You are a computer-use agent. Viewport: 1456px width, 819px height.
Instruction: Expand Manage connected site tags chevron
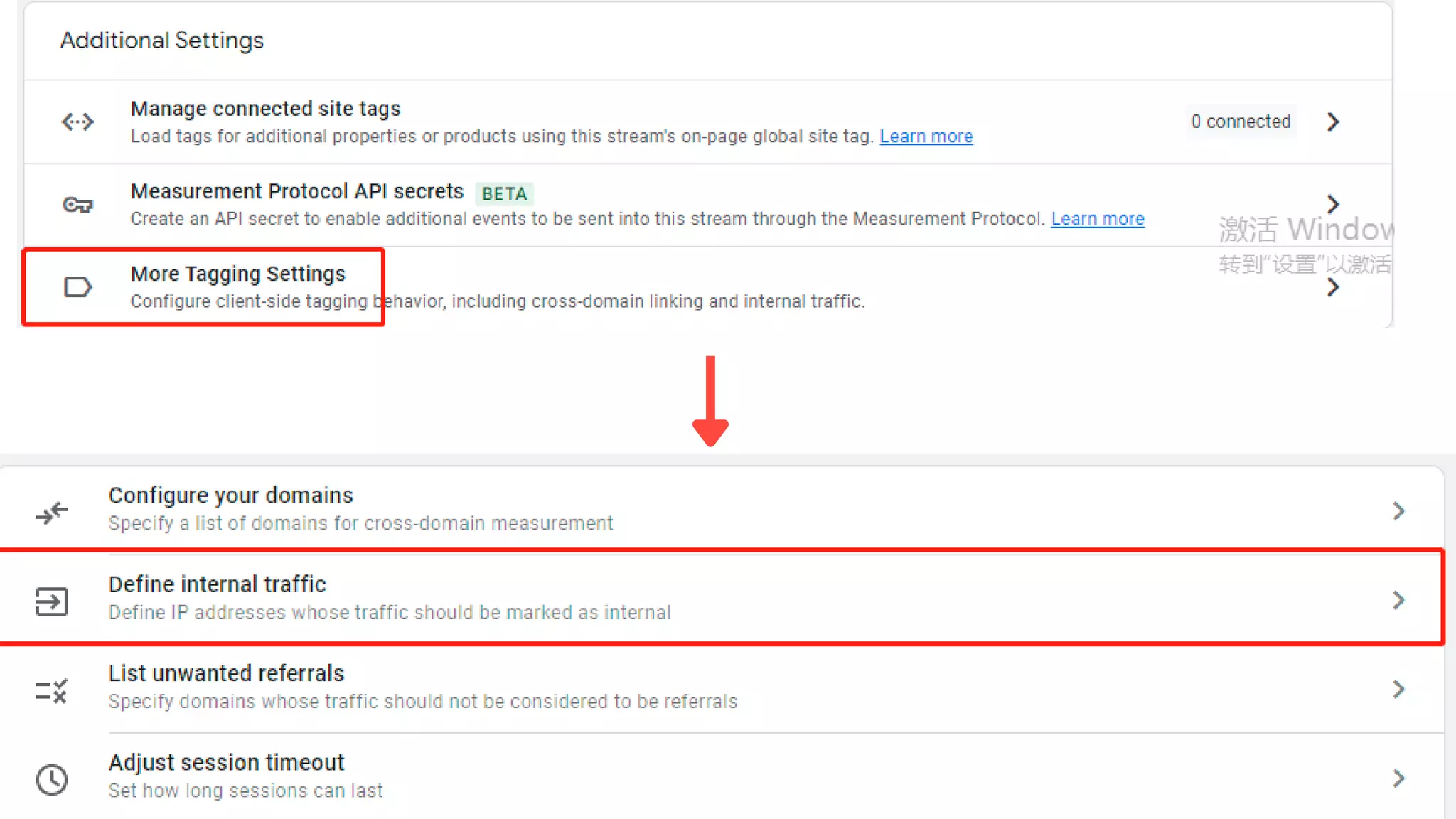(x=1332, y=122)
